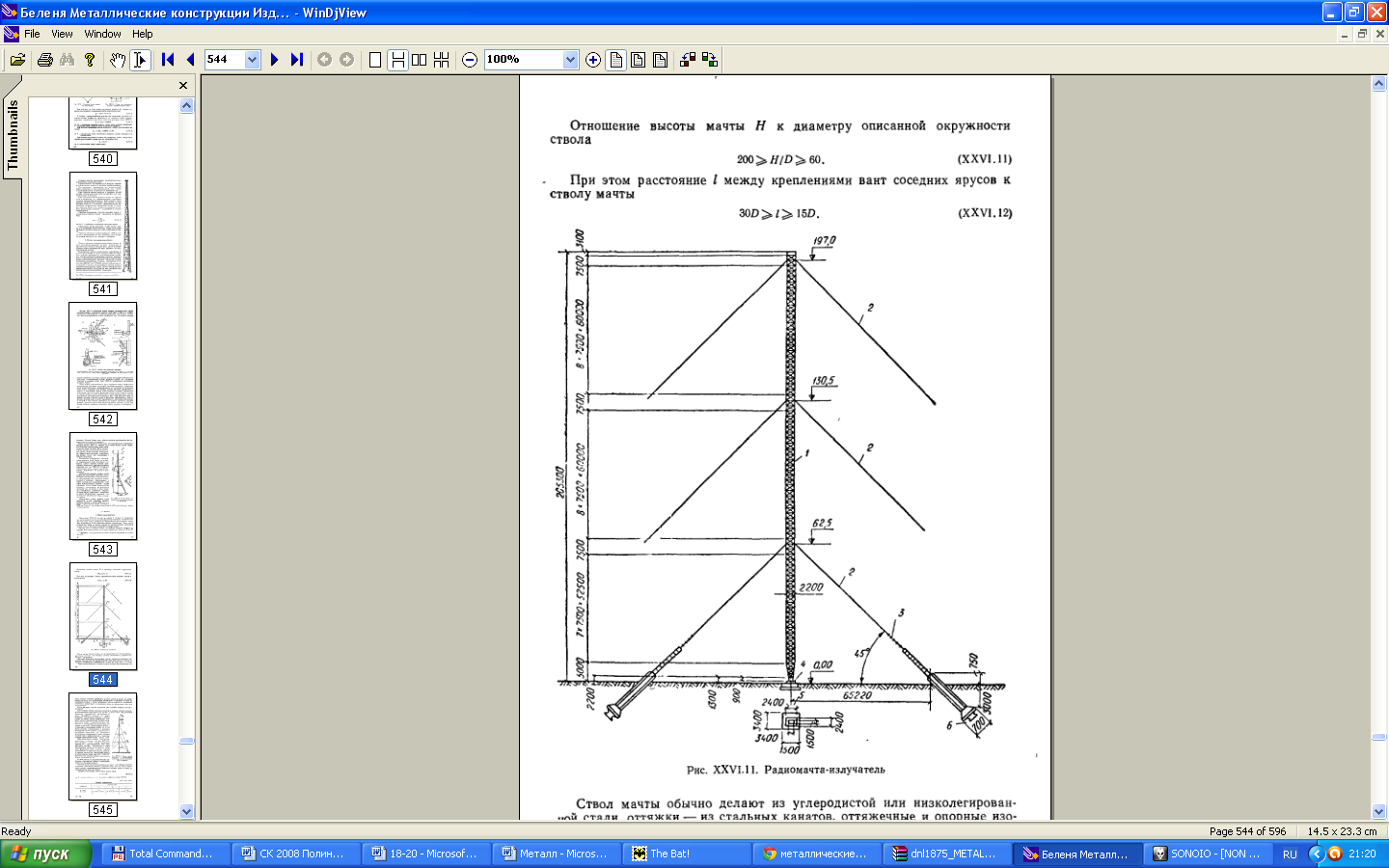Open the File menu

point(32,34)
